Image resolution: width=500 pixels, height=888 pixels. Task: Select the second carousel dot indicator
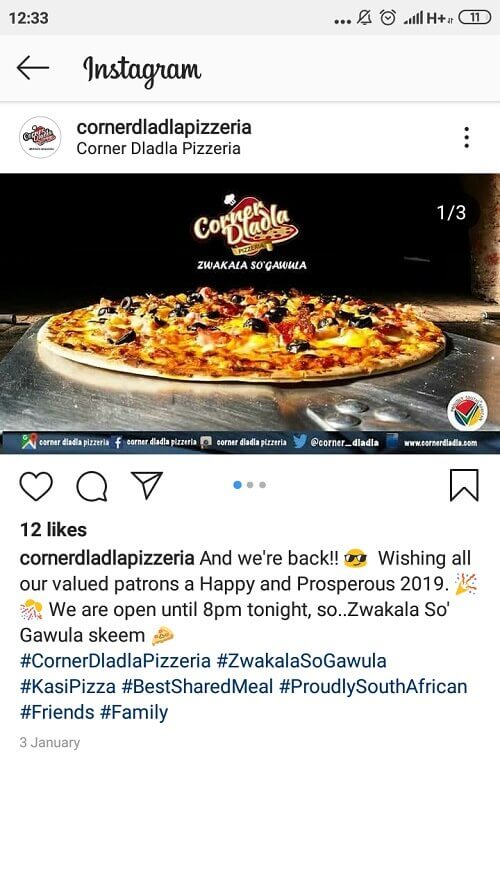(x=250, y=485)
